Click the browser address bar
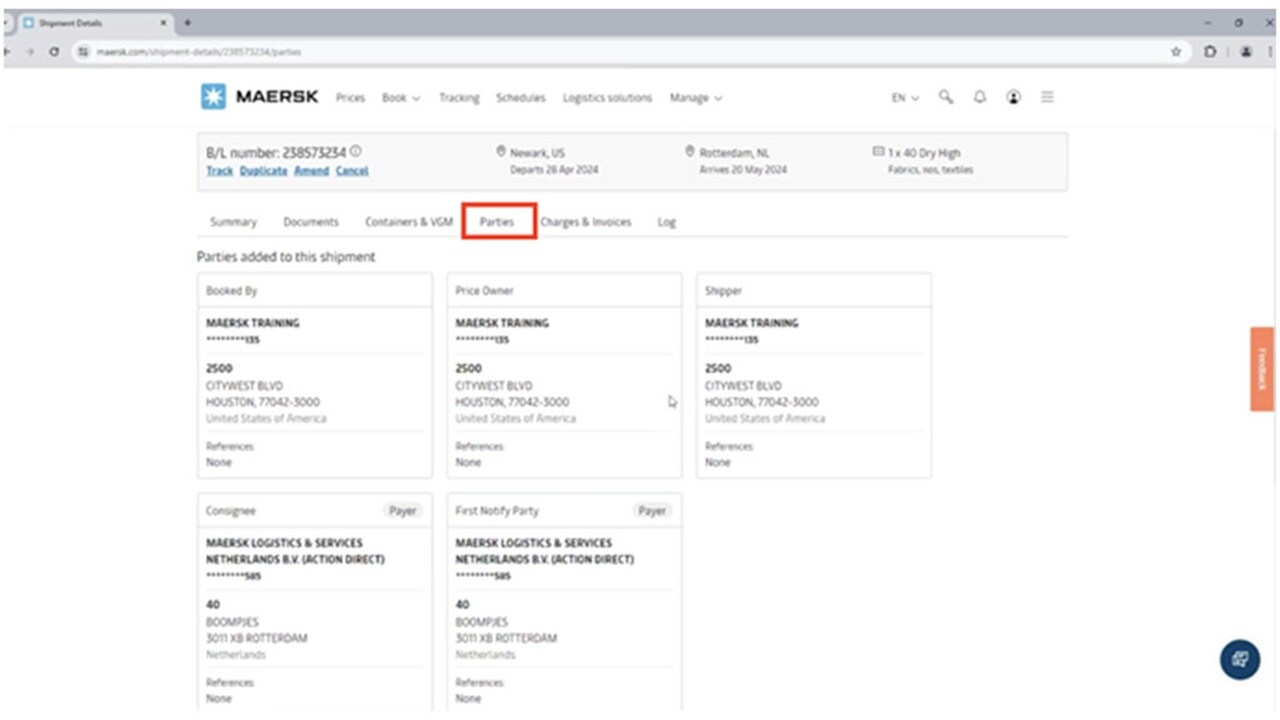This screenshot has width=1280, height=720. coord(600,51)
